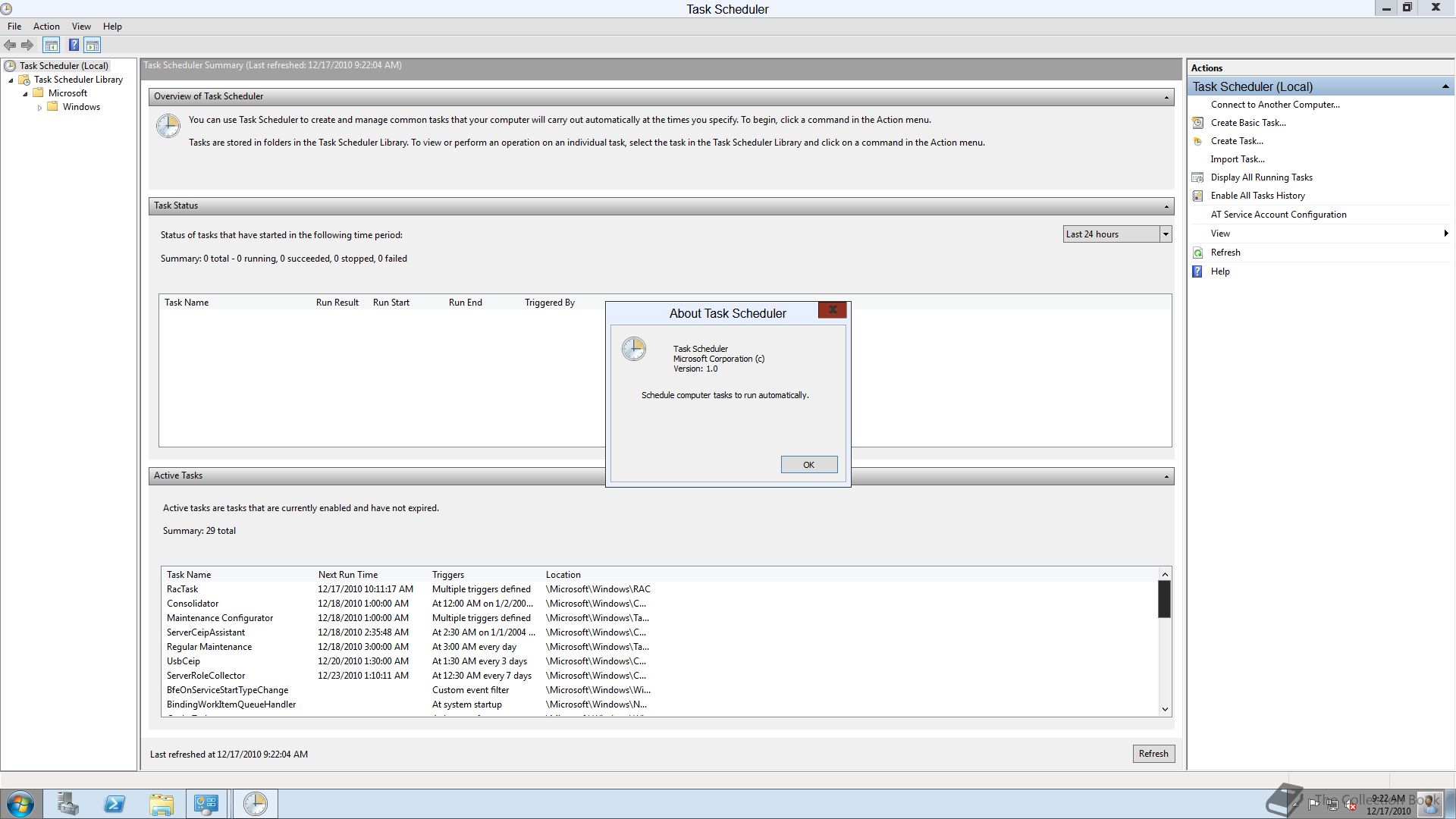Viewport: 1456px width, 819px height.
Task: Collapse the Overview of Task Scheduler section
Action: [x=1166, y=97]
